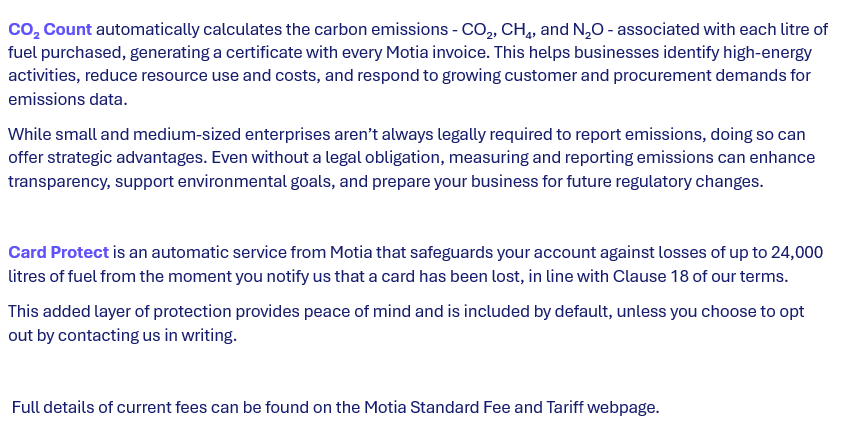Click the purple Card Protect heading
The width and height of the screenshot is (851, 438).
pyautogui.click(x=59, y=252)
